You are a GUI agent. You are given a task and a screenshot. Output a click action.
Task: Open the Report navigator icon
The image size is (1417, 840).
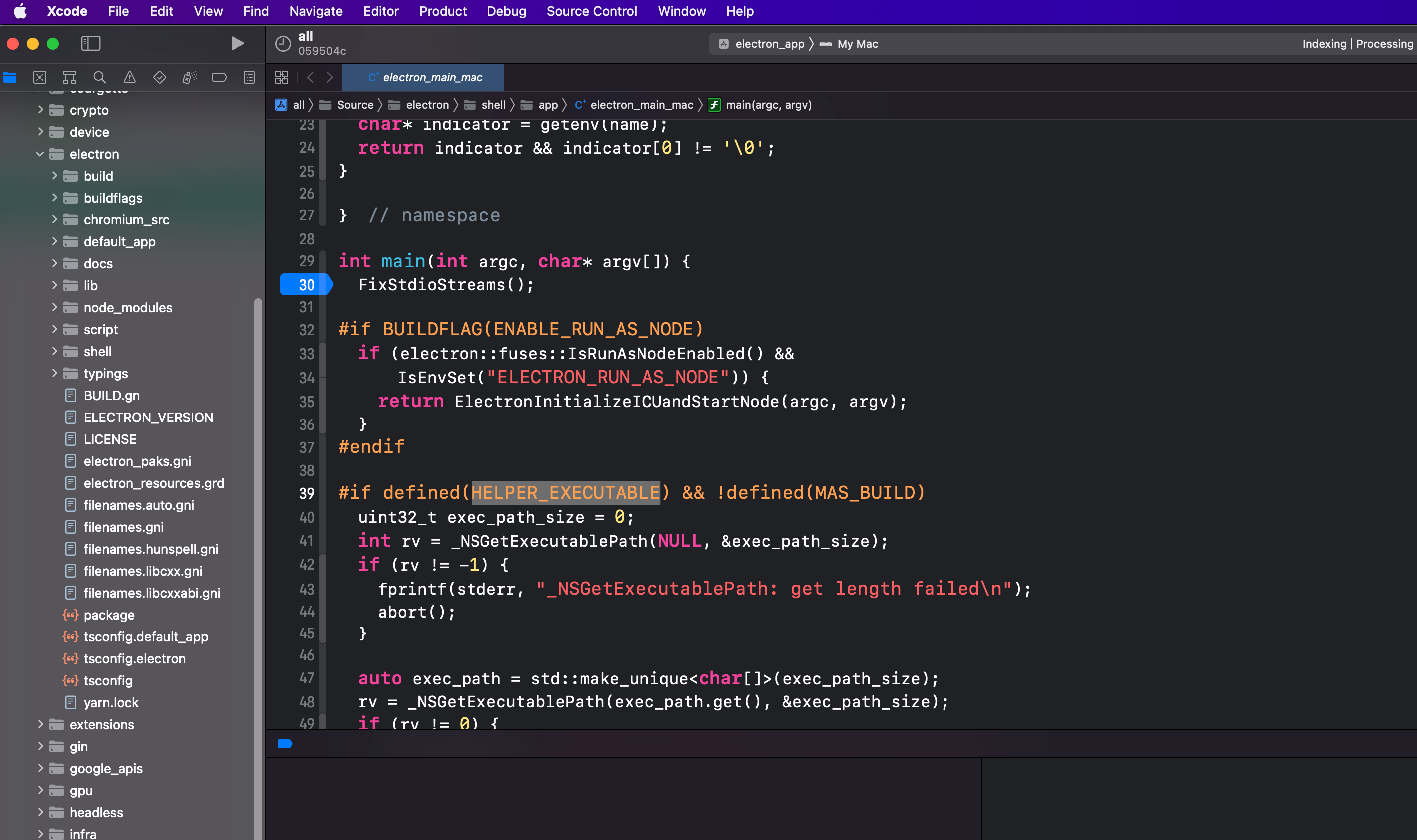coord(249,77)
